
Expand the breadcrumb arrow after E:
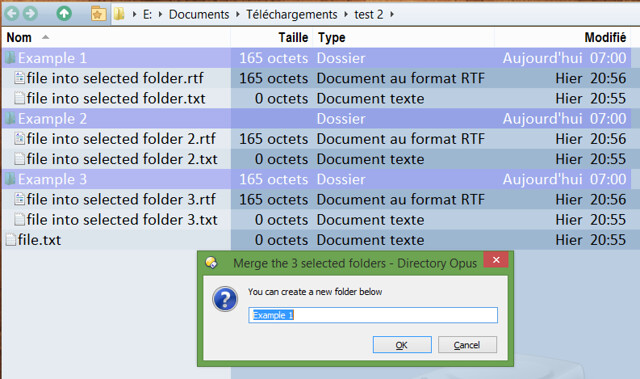click(x=160, y=14)
